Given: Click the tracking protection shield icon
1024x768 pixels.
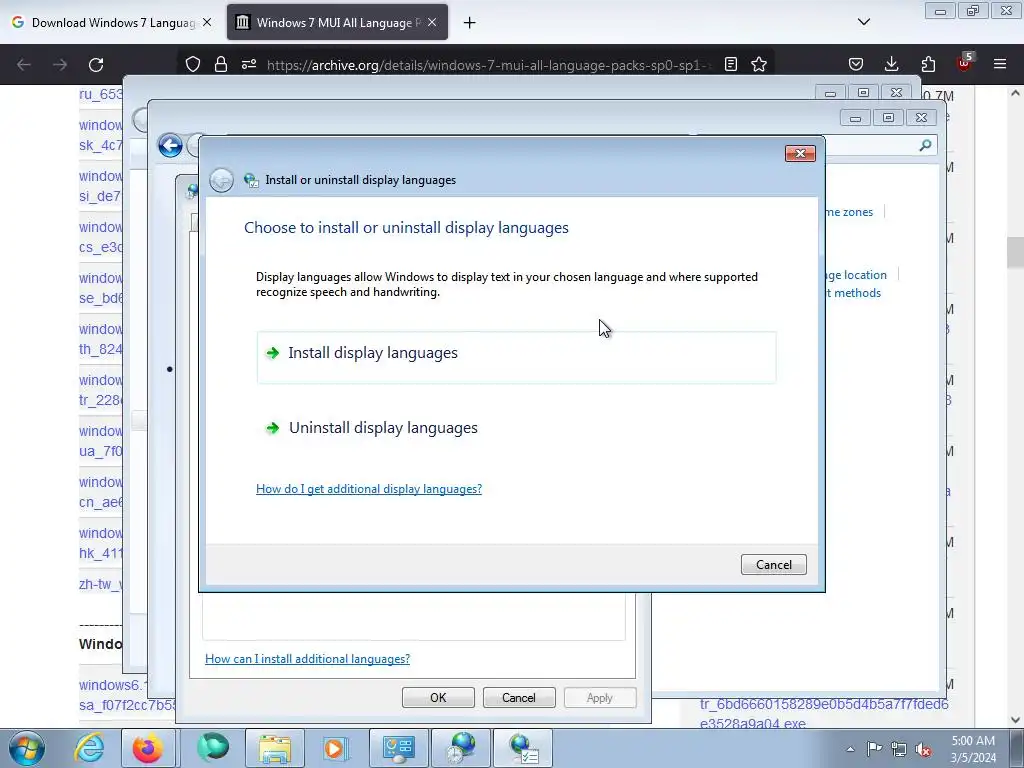Looking at the screenshot, I should point(193,64).
